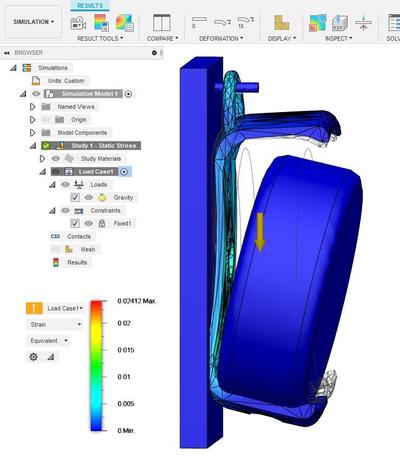
Task: Toggle visibility of Simulation Model 1
Action: [x=36, y=94]
